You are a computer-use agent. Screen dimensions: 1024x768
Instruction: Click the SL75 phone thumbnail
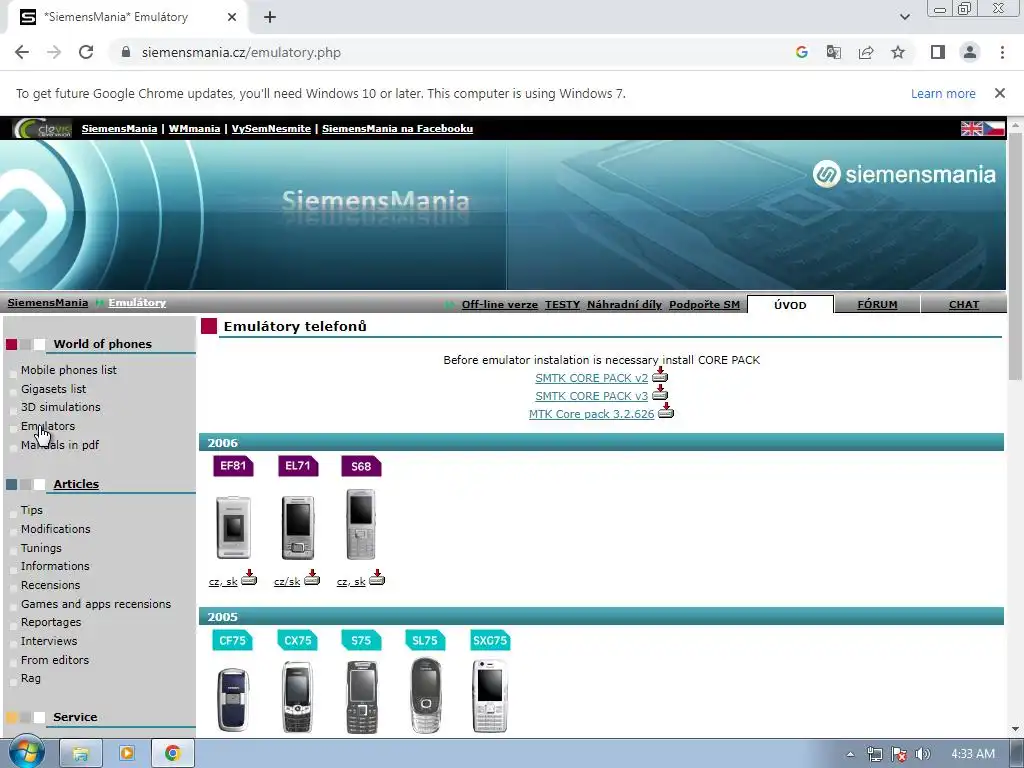(x=426, y=696)
